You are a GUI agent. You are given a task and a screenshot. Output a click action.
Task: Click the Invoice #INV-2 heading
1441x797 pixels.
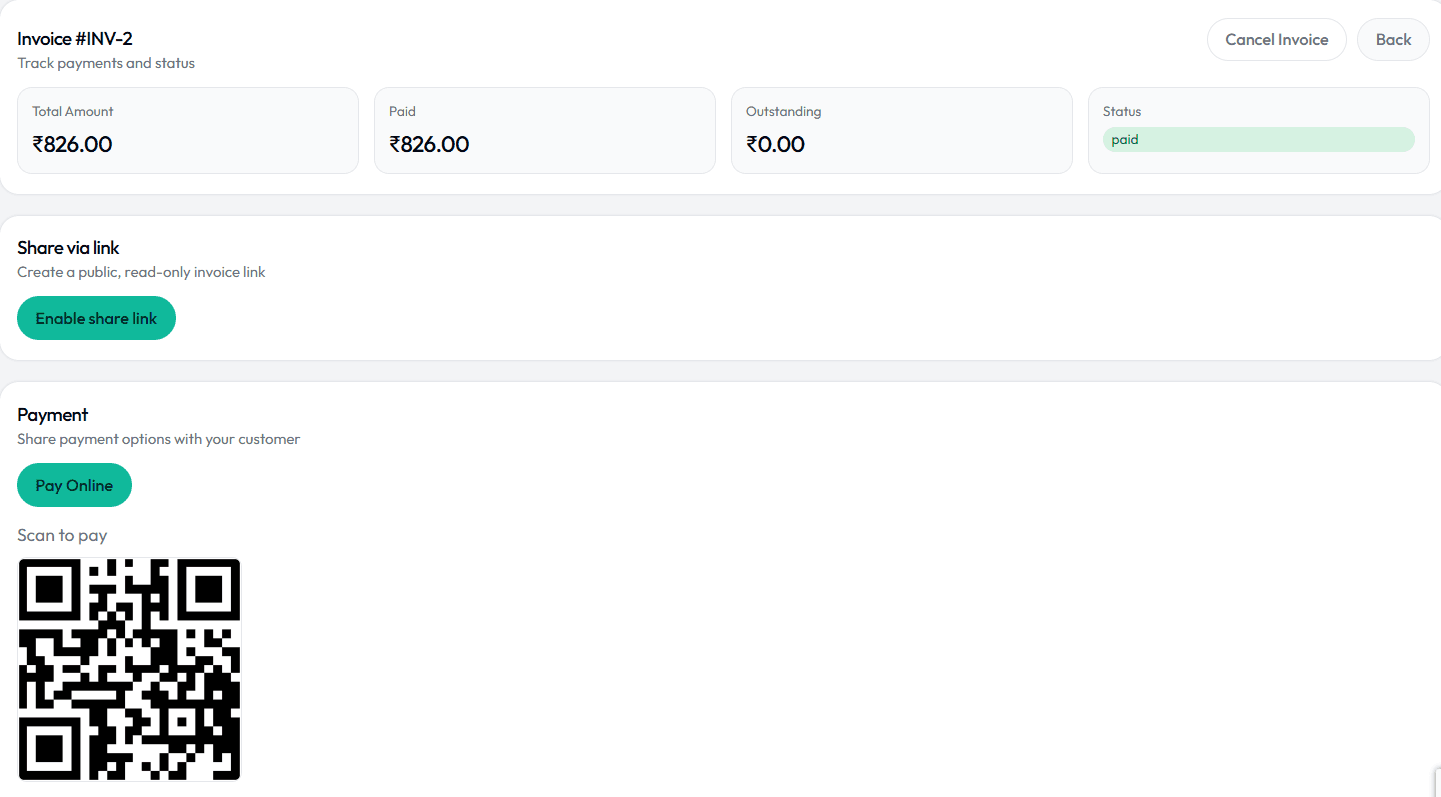(x=74, y=38)
